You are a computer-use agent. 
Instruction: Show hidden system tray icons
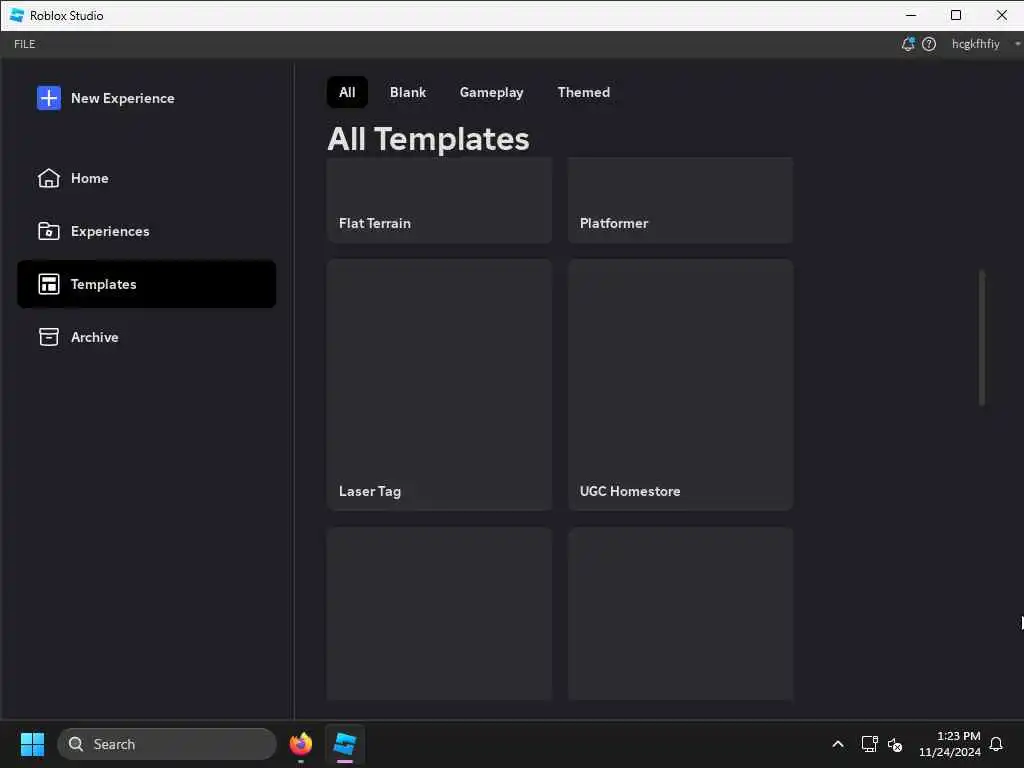(x=838, y=744)
